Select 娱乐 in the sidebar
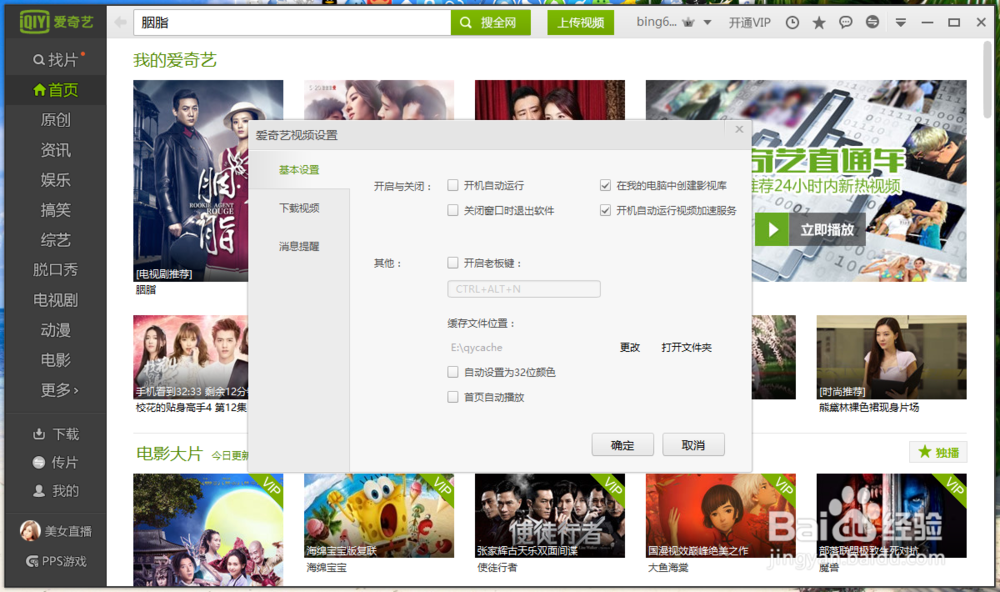The image size is (1000, 592). [55, 180]
